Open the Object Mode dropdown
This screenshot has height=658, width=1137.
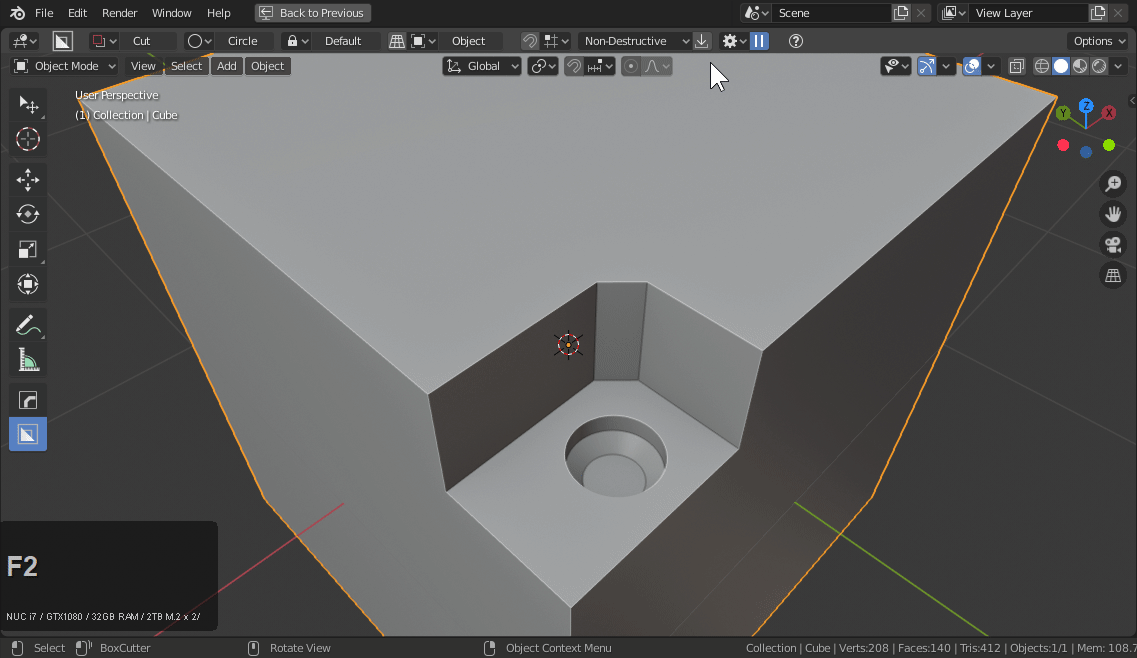(x=65, y=66)
